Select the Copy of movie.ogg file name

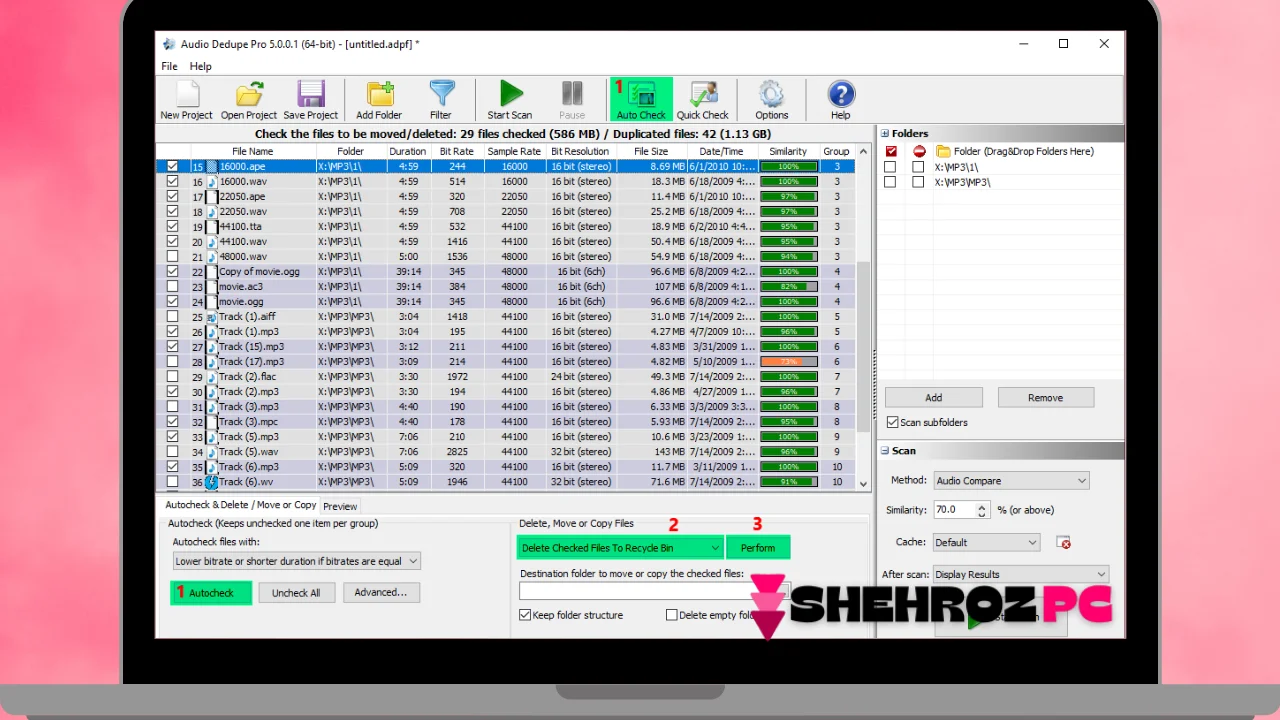coord(259,272)
